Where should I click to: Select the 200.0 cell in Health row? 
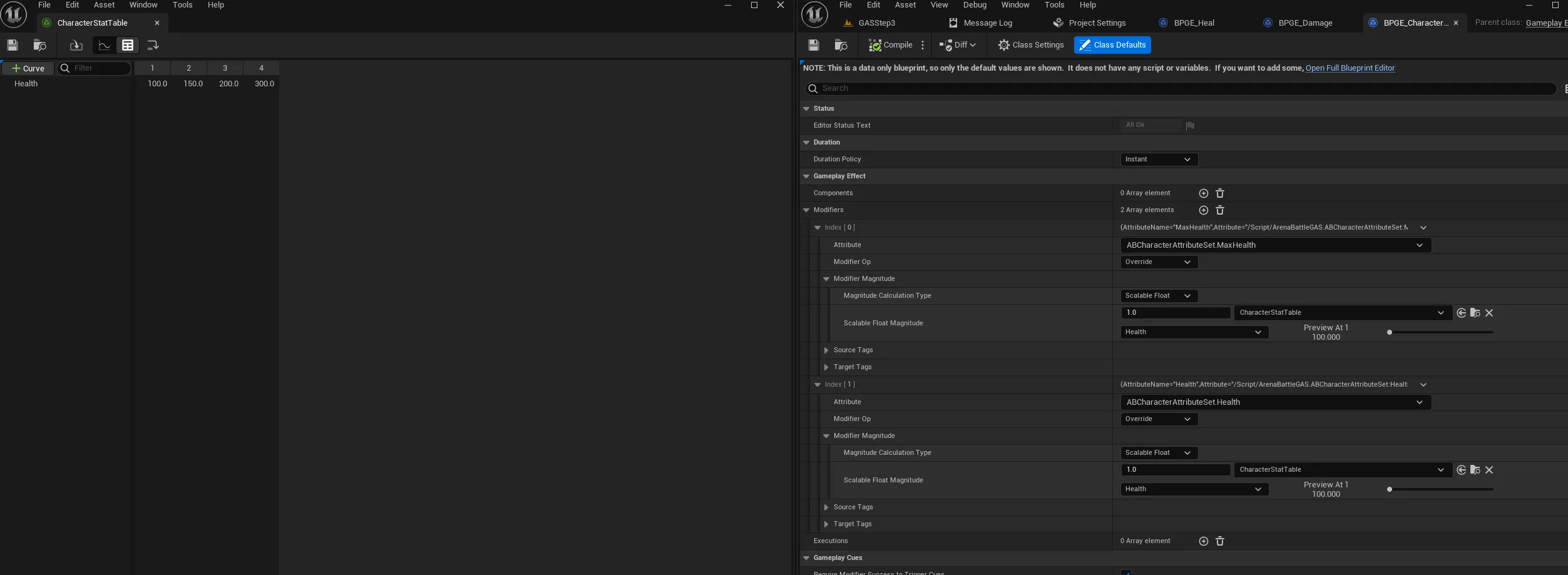click(x=228, y=84)
